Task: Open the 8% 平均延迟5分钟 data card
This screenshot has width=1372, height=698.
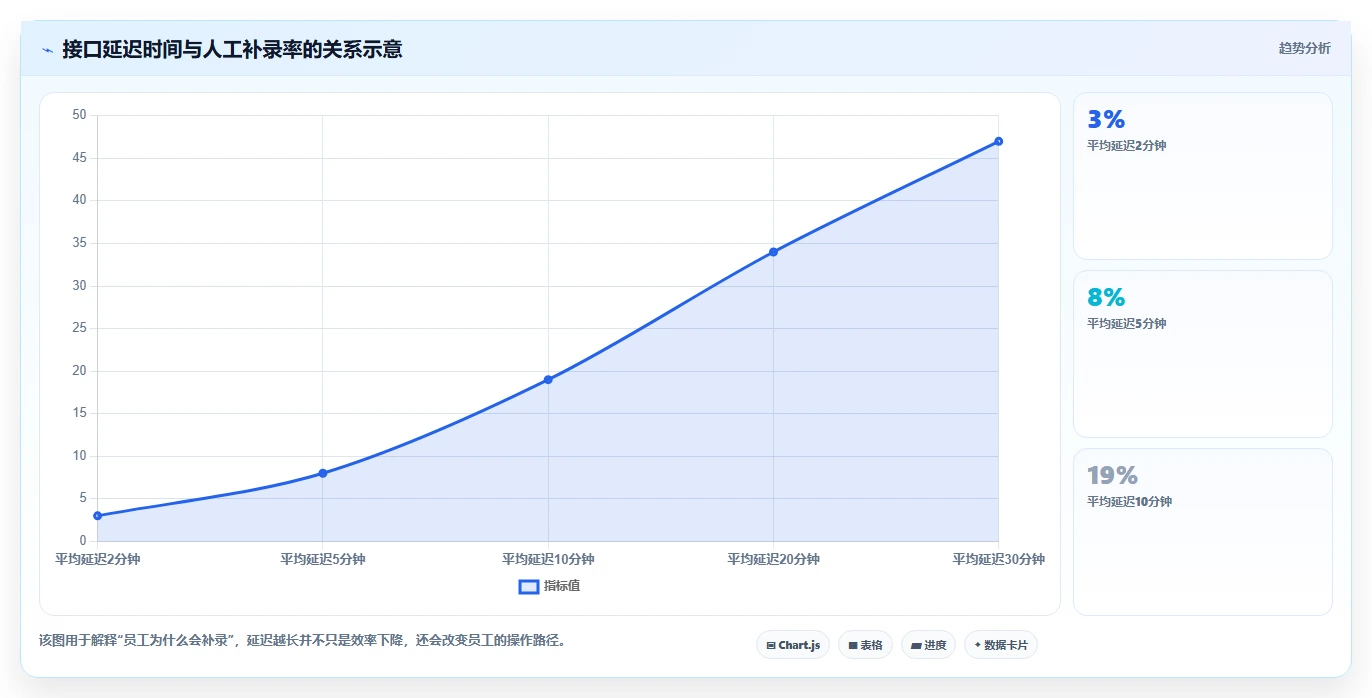Action: pos(1203,354)
